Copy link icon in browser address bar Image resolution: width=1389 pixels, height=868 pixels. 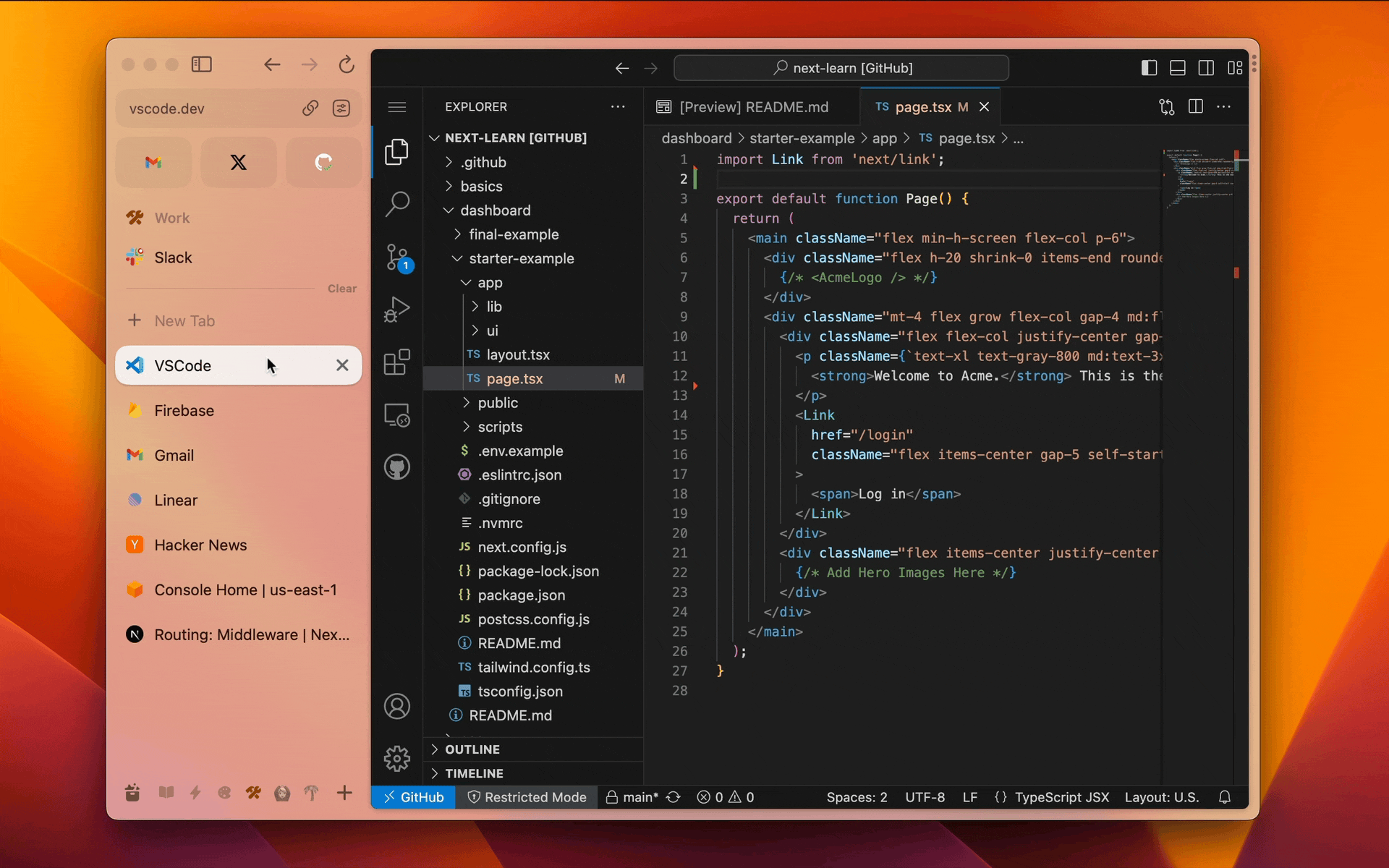click(x=310, y=109)
